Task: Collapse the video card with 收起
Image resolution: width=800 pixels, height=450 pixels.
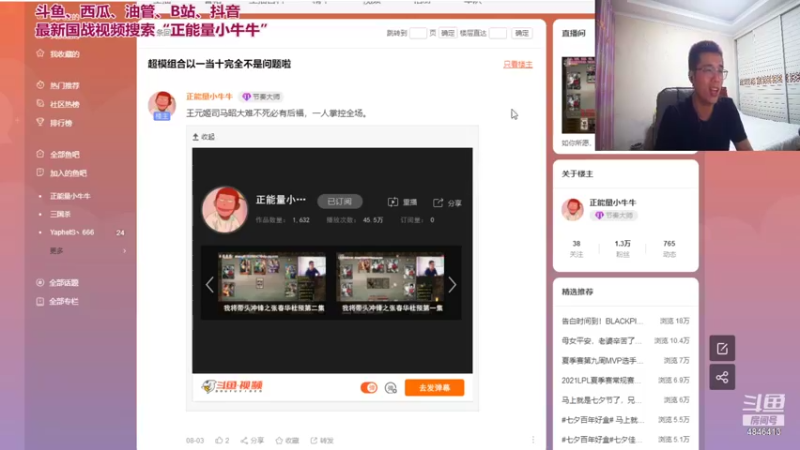Action: [x=204, y=137]
